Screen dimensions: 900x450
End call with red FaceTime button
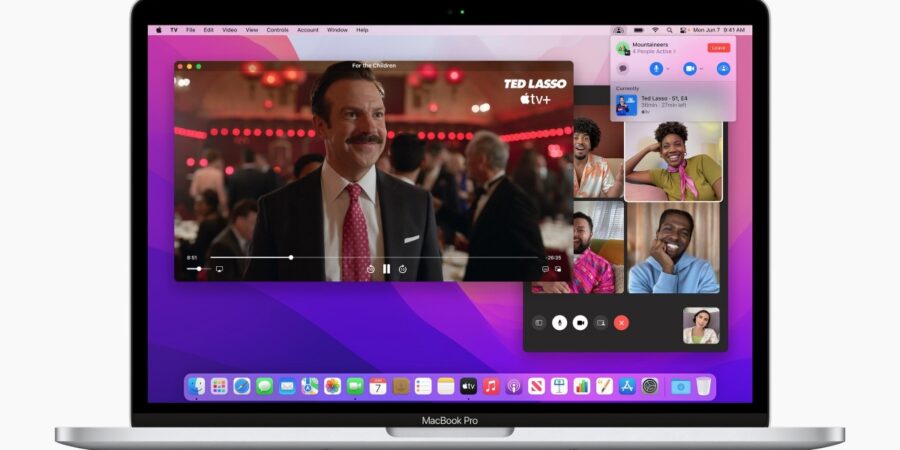tap(621, 323)
